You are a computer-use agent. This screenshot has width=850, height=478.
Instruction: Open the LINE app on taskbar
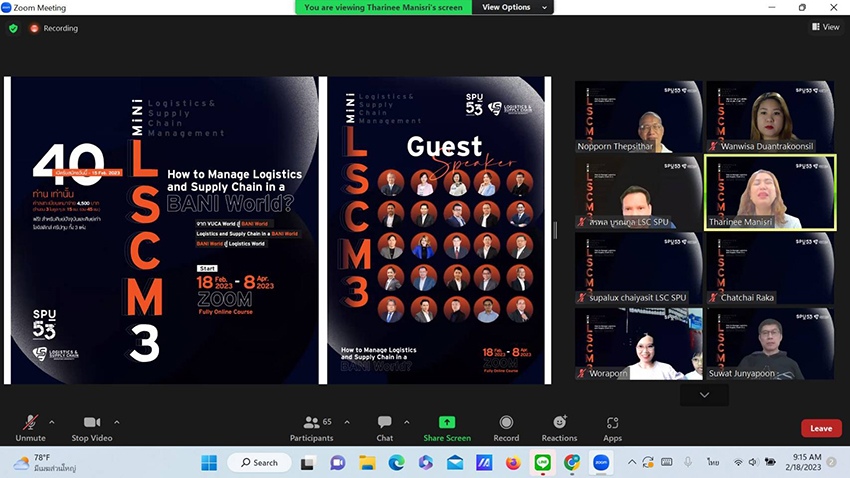point(542,463)
